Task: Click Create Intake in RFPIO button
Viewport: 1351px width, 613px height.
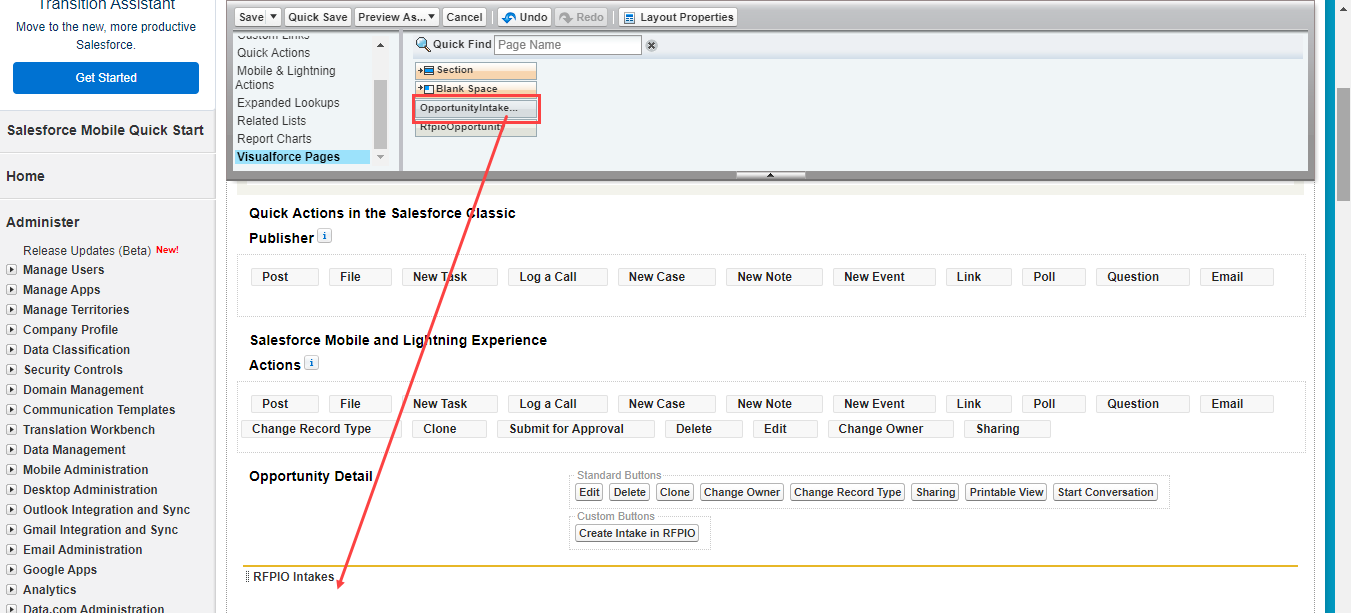Action: click(638, 533)
